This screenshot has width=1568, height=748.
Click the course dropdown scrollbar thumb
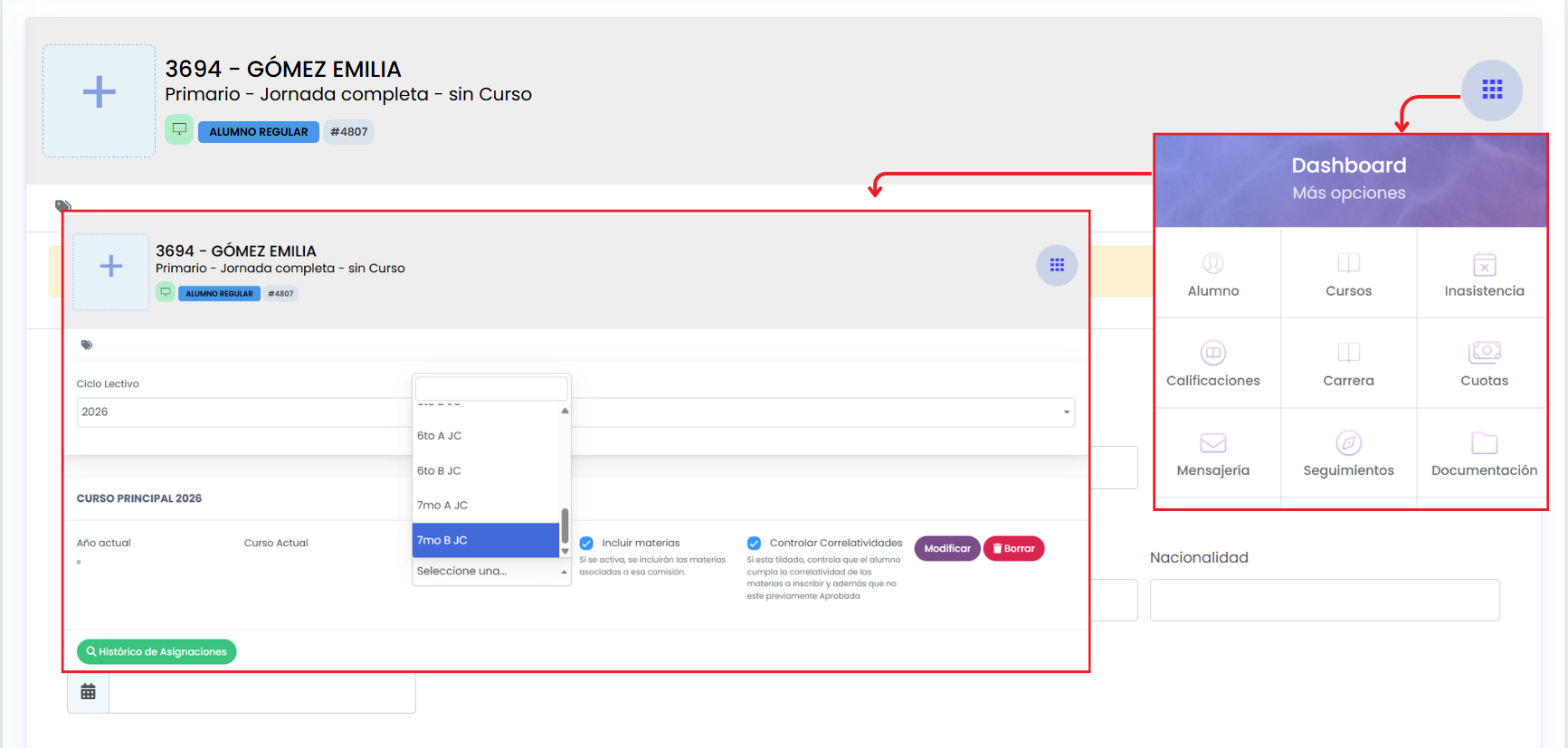[565, 525]
